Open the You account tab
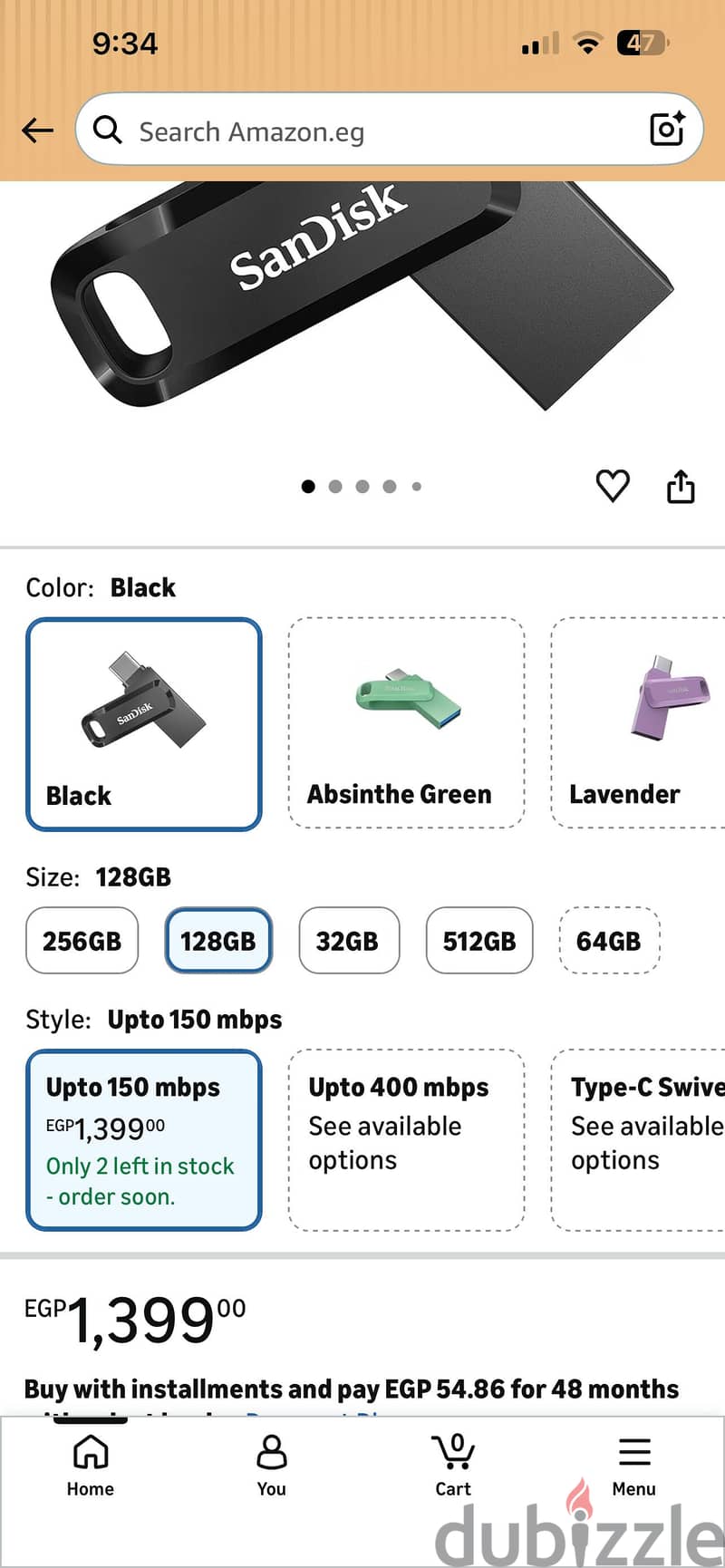The width and height of the screenshot is (725, 1568). 271,1465
